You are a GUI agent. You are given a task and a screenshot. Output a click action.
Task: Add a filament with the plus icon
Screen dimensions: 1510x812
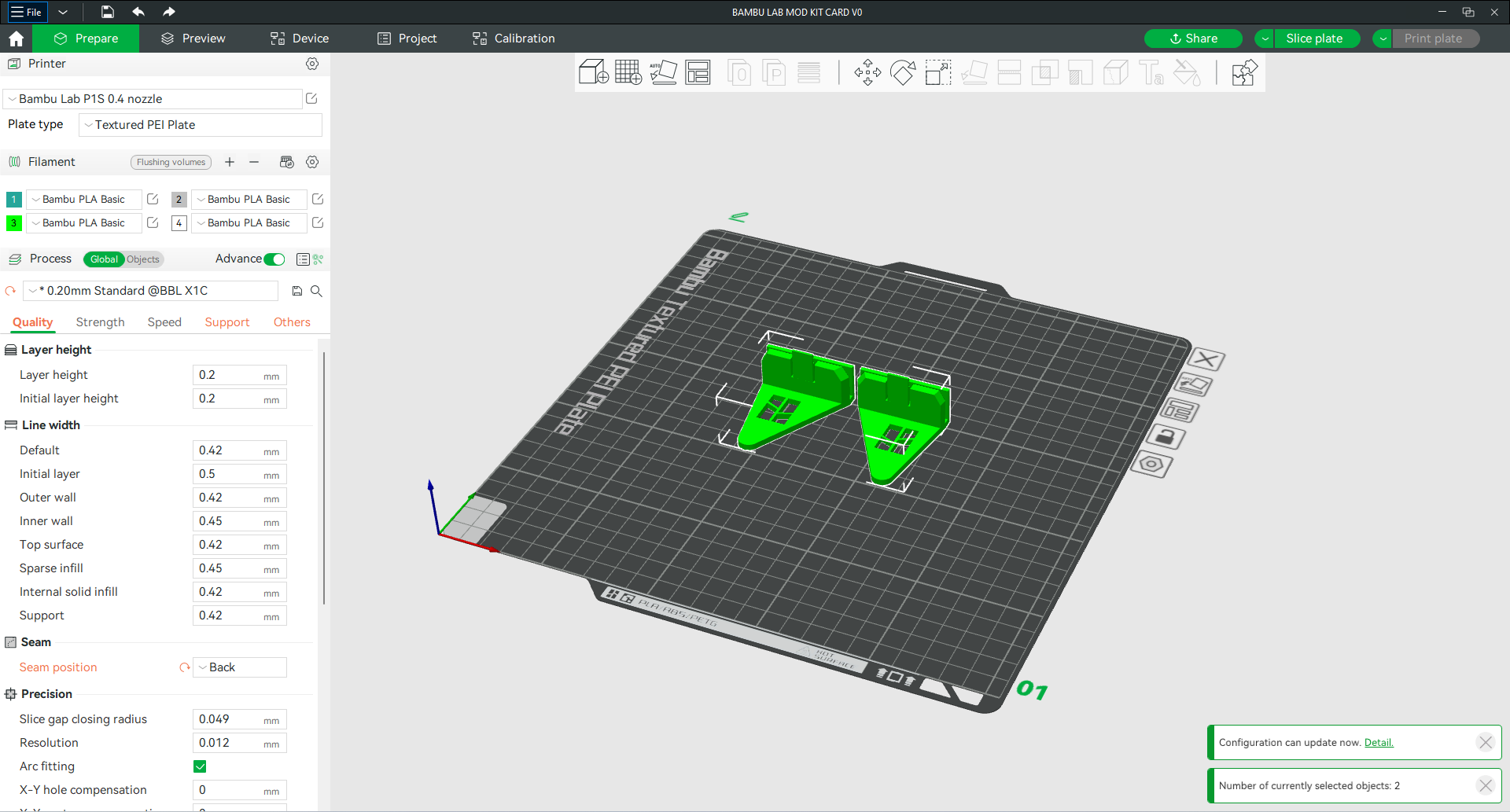pyautogui.click(x=230, y=162)
